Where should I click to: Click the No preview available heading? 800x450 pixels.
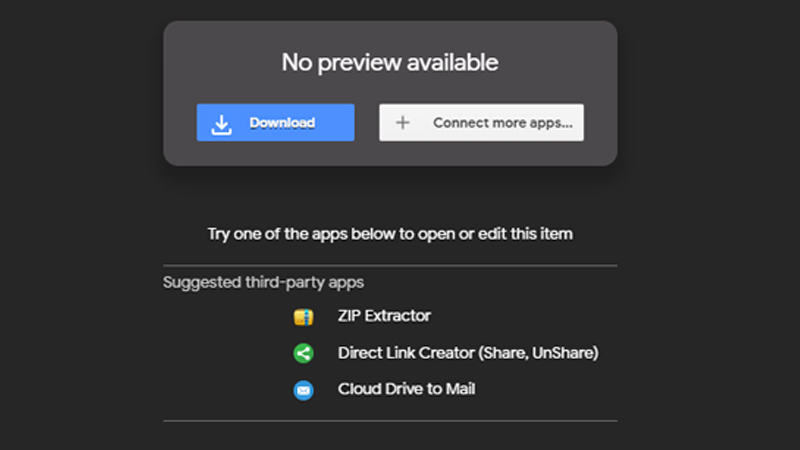click(x=390, y=63)
